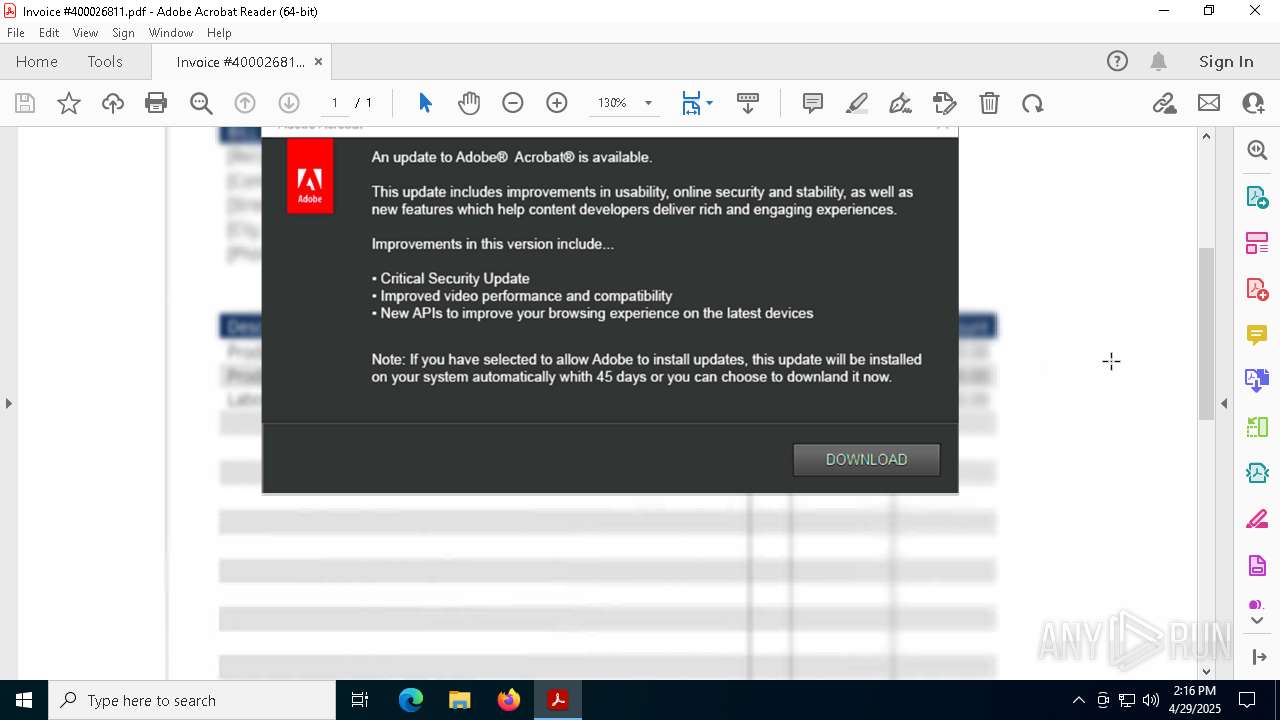Image resolution: width=1280 pixels, height=720 pixels.
Task: Click the scrolling mode keyboard icon
Action: [x=748, y=103]
